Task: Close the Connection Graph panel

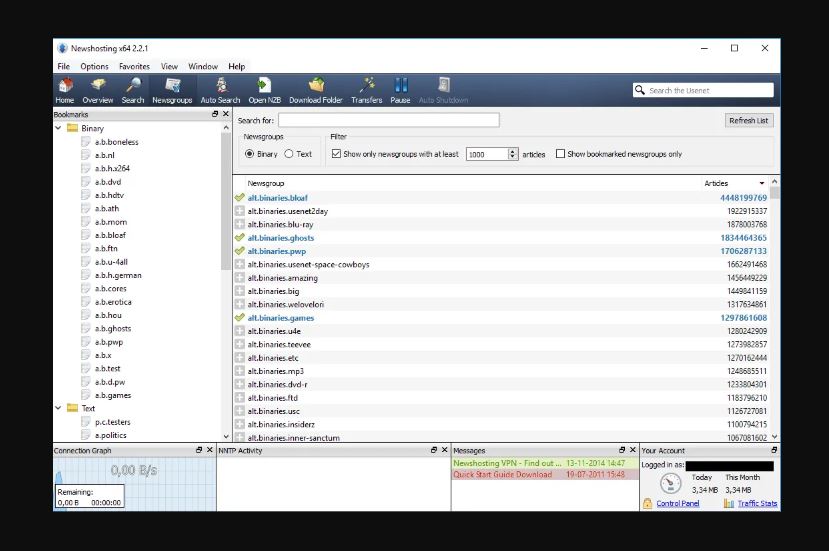Action: [x=209, y=450]
